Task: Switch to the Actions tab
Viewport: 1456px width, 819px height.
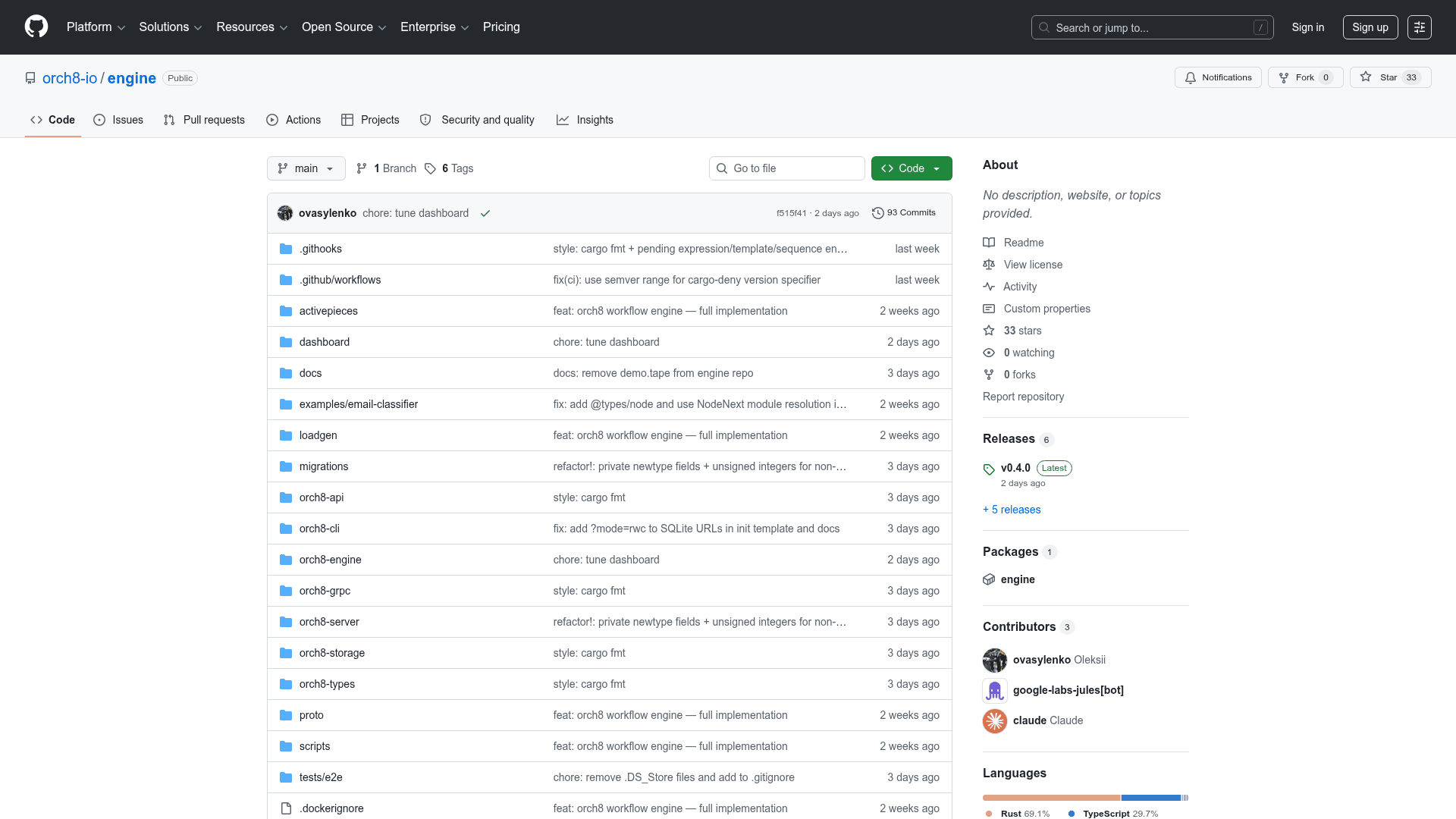Action: (x=294, y=120)
